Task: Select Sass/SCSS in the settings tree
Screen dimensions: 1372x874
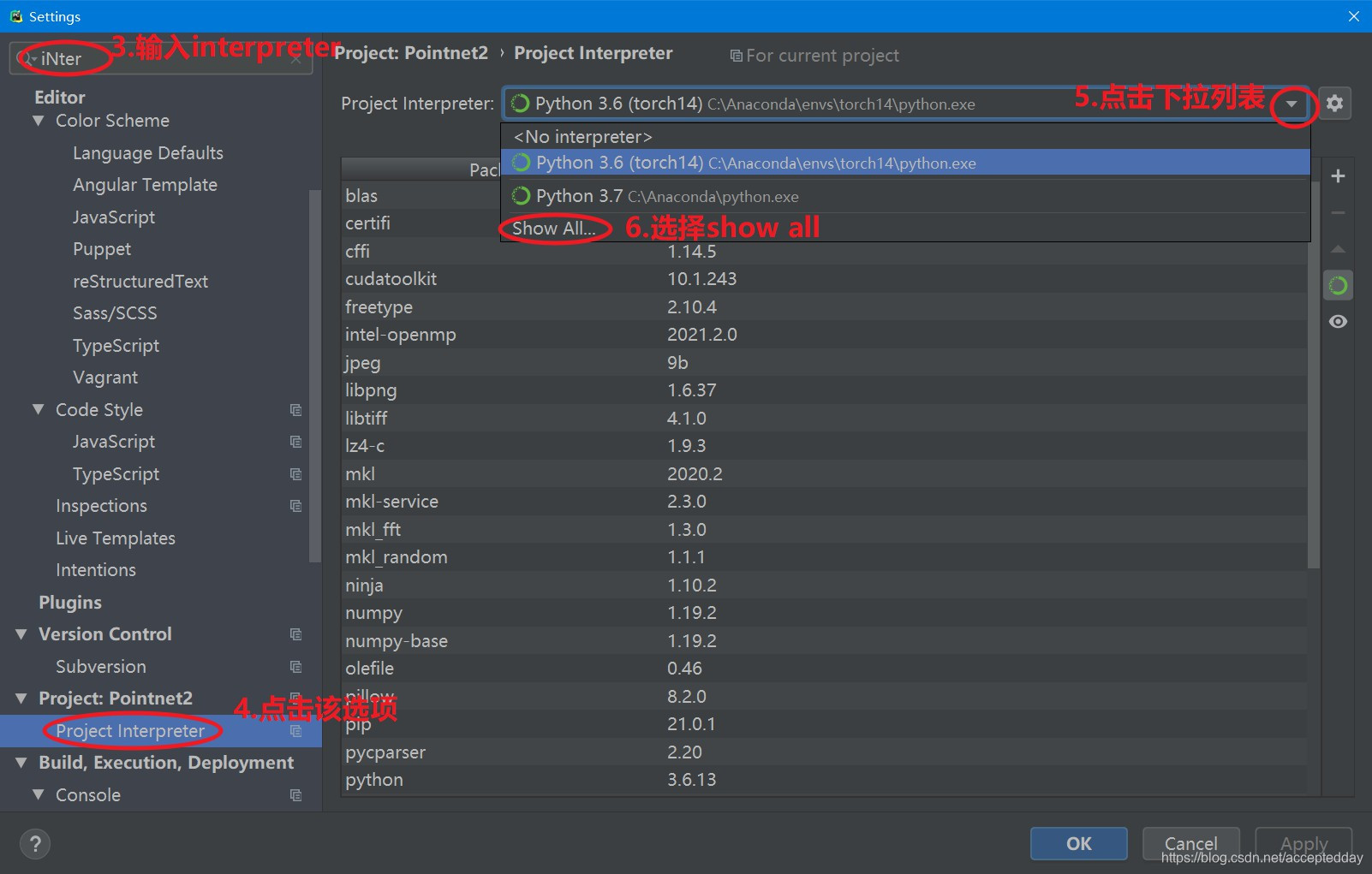Action: coord(115,313)
